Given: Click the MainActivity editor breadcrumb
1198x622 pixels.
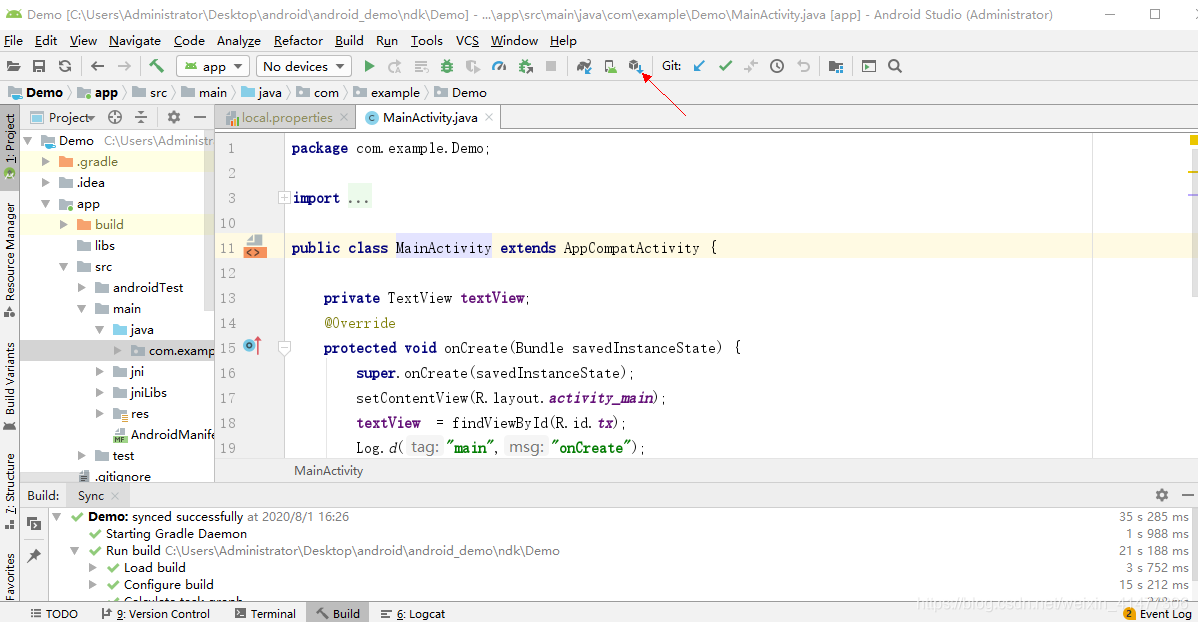Looking at the screenshot, I should click(329, 471).
